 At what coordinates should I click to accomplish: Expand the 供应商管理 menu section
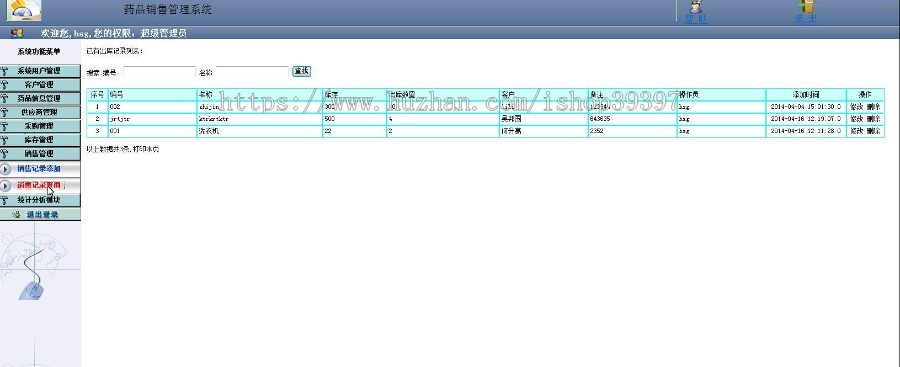click(x=40, y=113)
